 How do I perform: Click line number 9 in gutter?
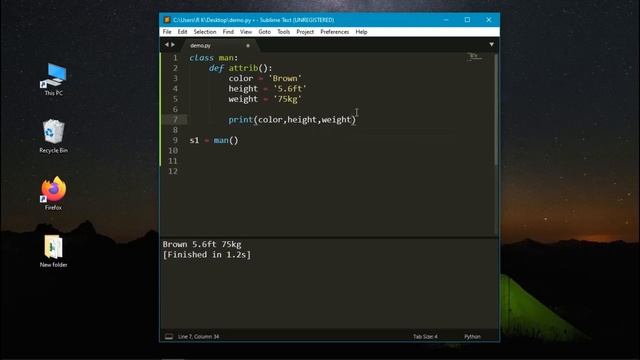click(175, 140)
